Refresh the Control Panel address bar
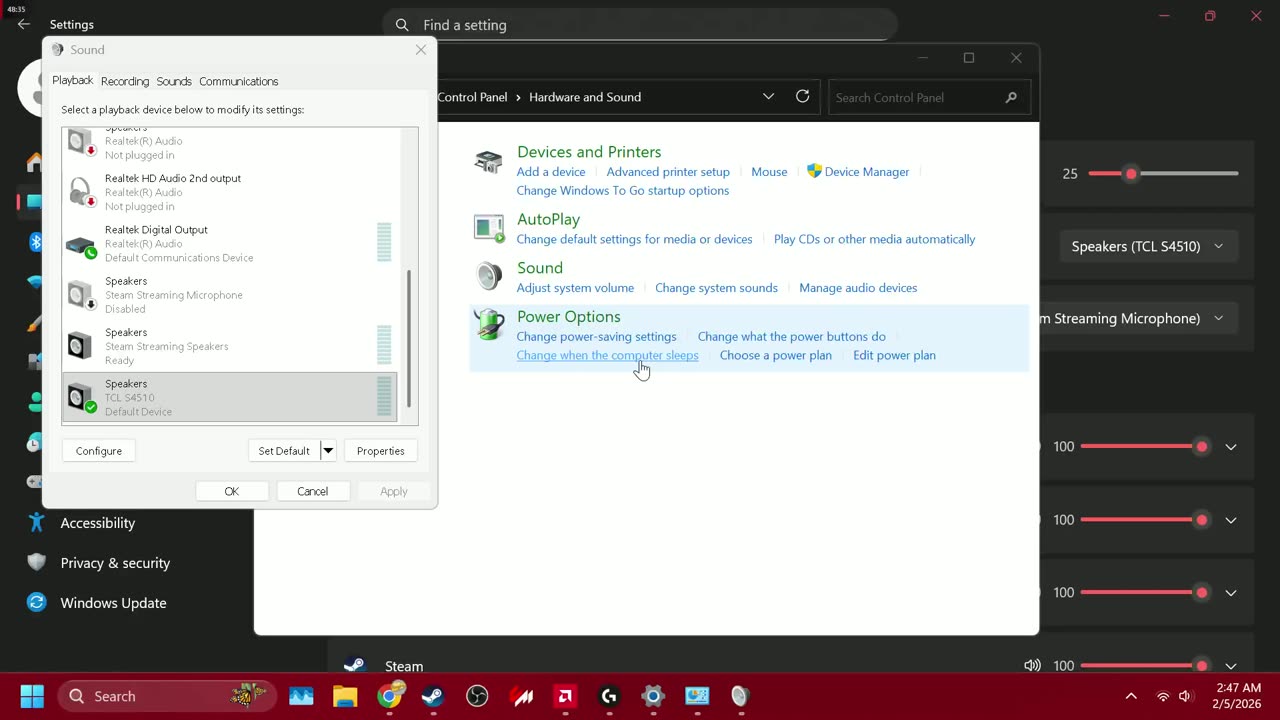The image size is (1280, 720). pos(802,97)
